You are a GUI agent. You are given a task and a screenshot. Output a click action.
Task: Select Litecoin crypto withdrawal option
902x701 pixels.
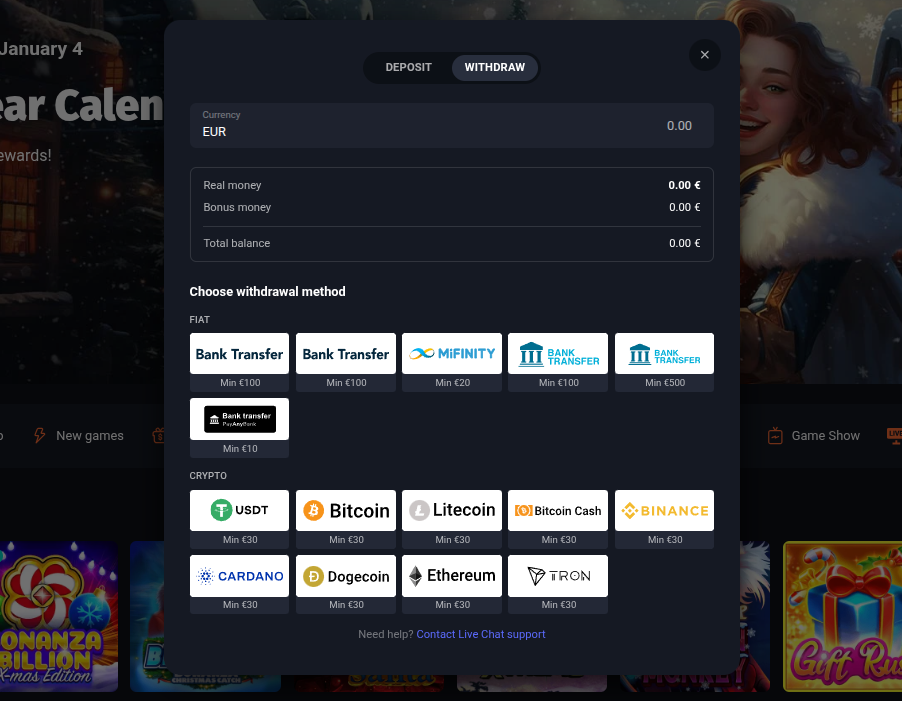coord(452,511)
